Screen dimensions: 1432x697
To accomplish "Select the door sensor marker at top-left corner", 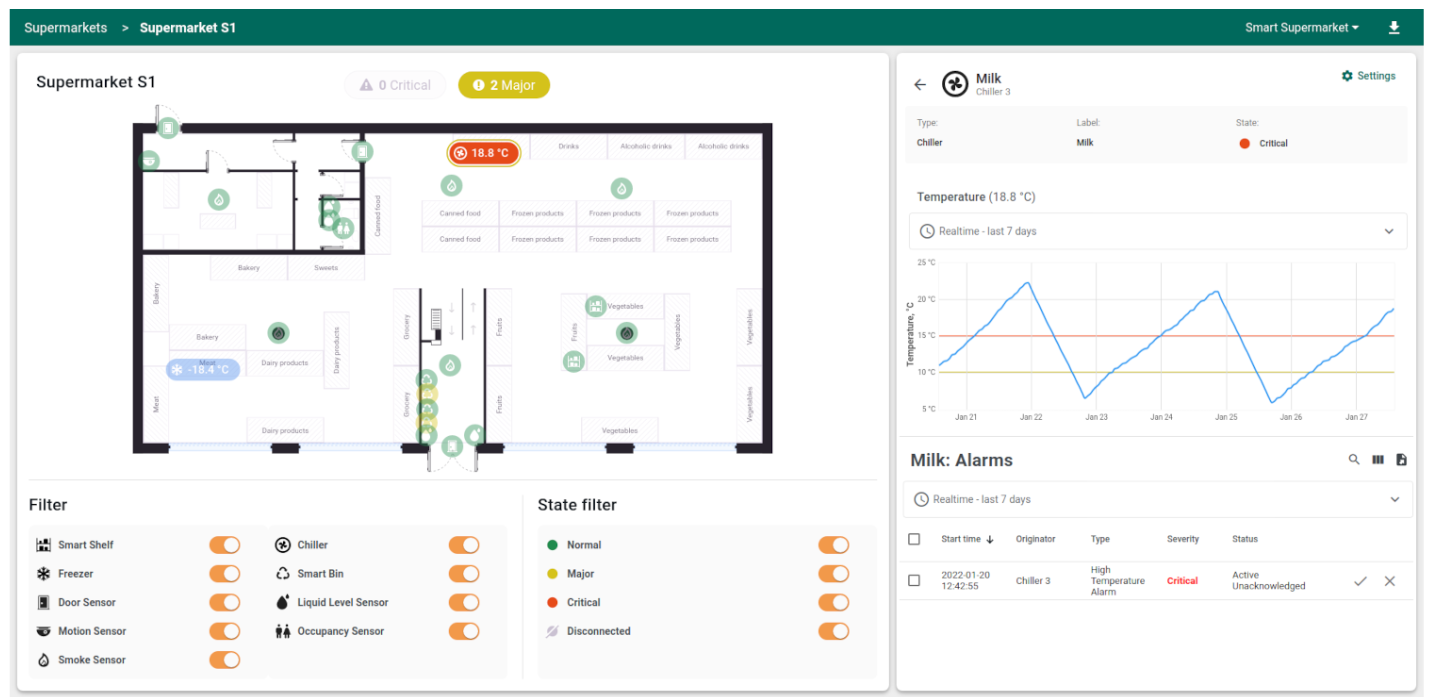I will coord(168,128).
